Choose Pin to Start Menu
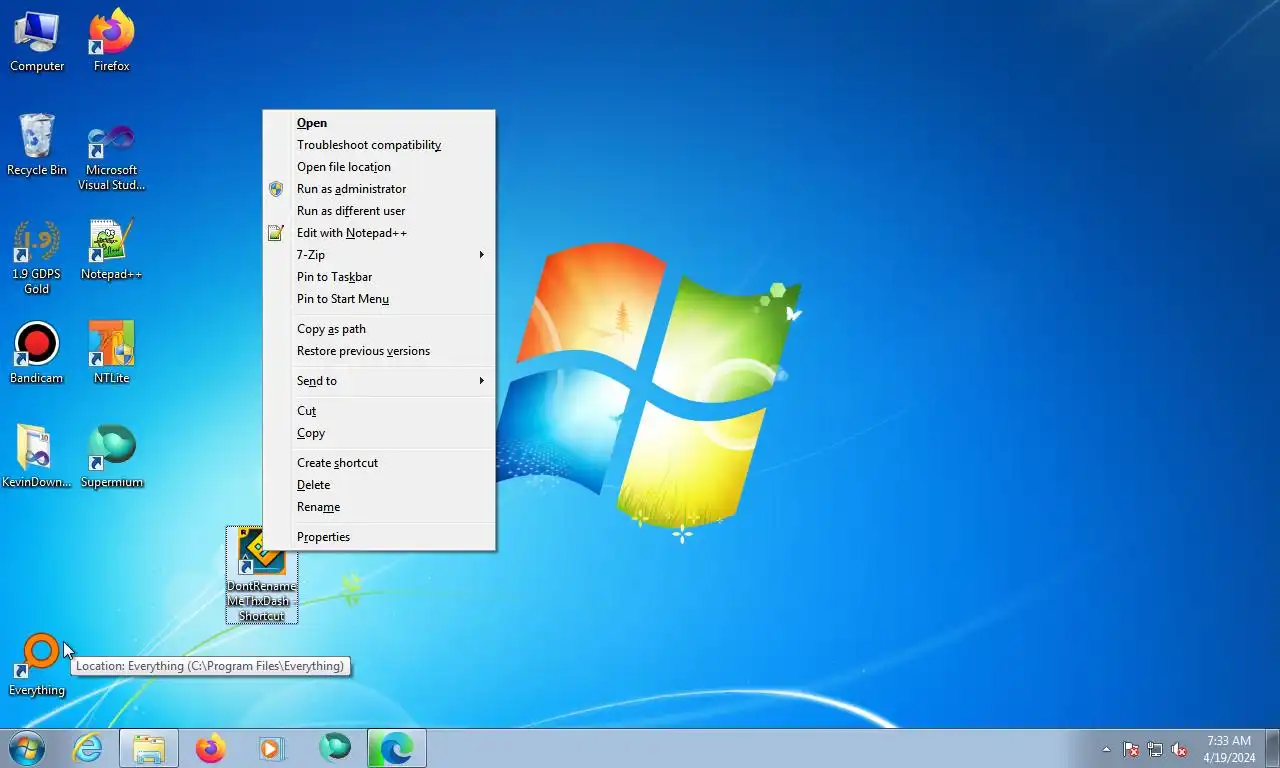1280x768 pixels. [x=379, y=299]
